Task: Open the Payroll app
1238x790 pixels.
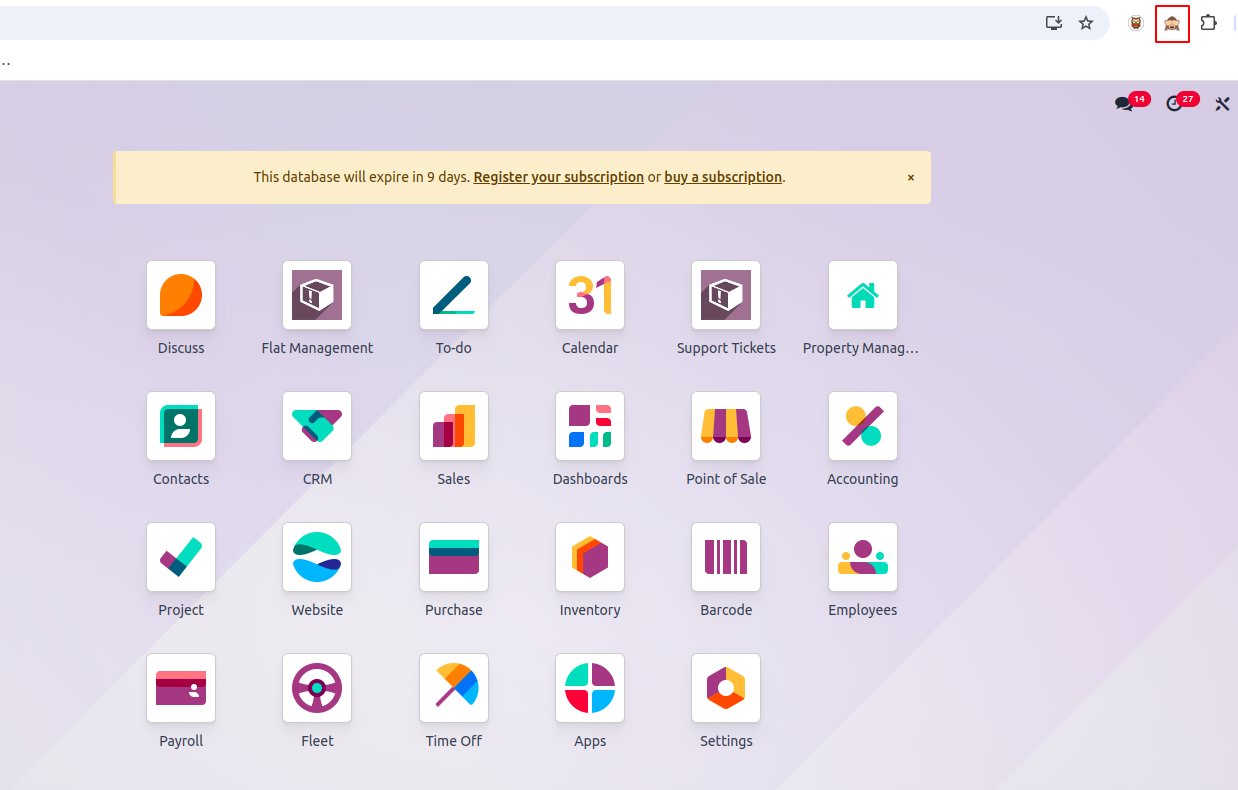Action: tap(181, 688)
